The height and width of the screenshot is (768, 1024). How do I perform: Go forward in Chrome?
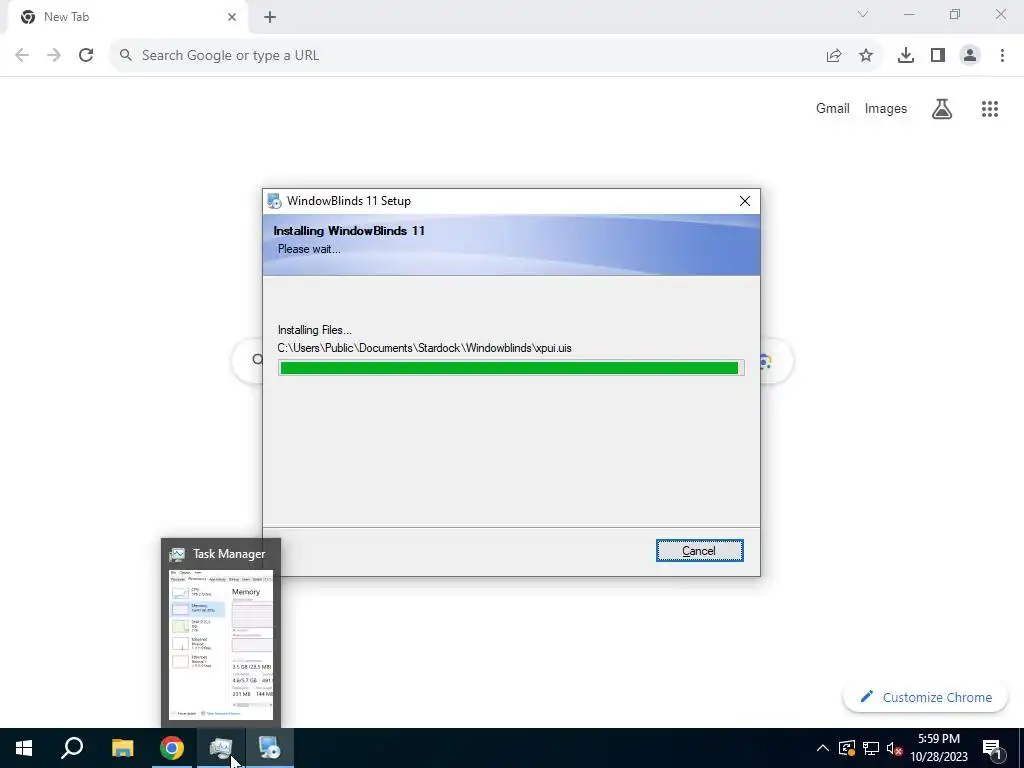[x=54, y=56]
